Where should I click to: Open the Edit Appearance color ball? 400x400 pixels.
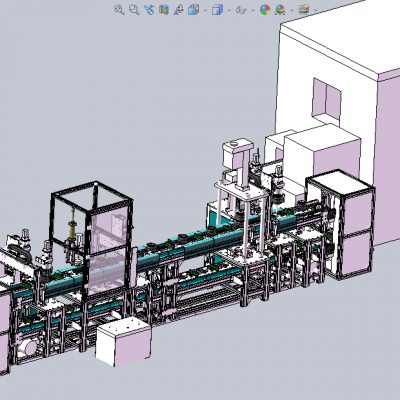[265, 10]
